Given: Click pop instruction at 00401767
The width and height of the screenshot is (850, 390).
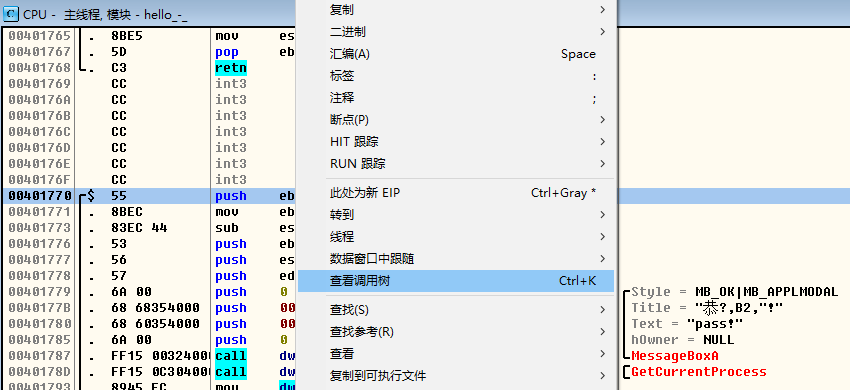Looking at the screenshot, I should pyautogui.click(x=227, y=52).
